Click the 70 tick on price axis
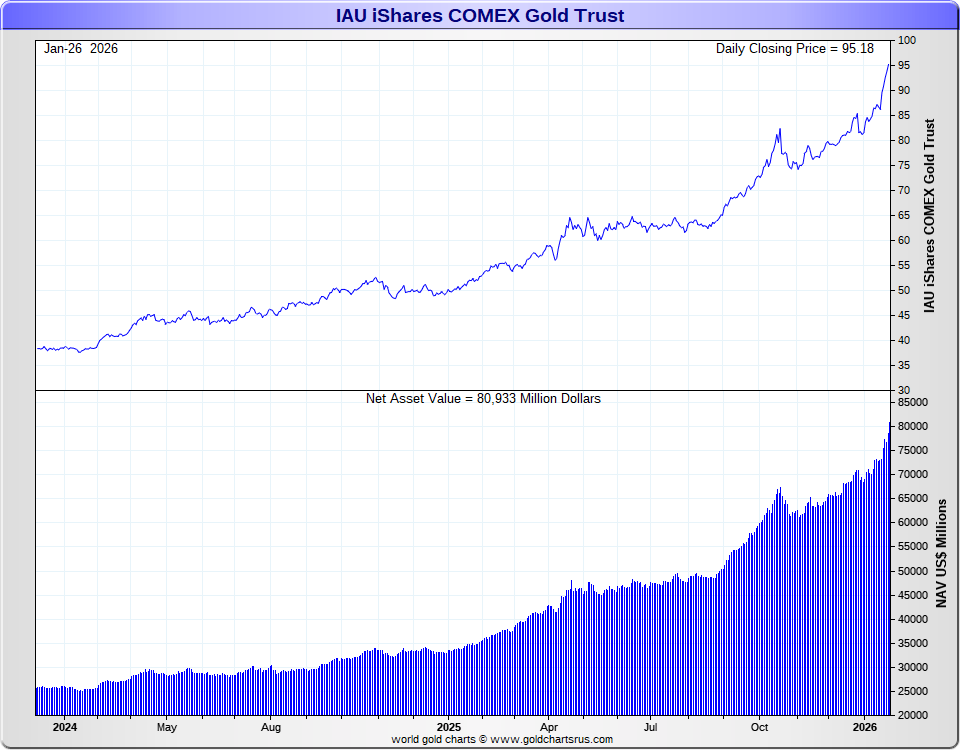The image size is (960, 750). [904, 190]
